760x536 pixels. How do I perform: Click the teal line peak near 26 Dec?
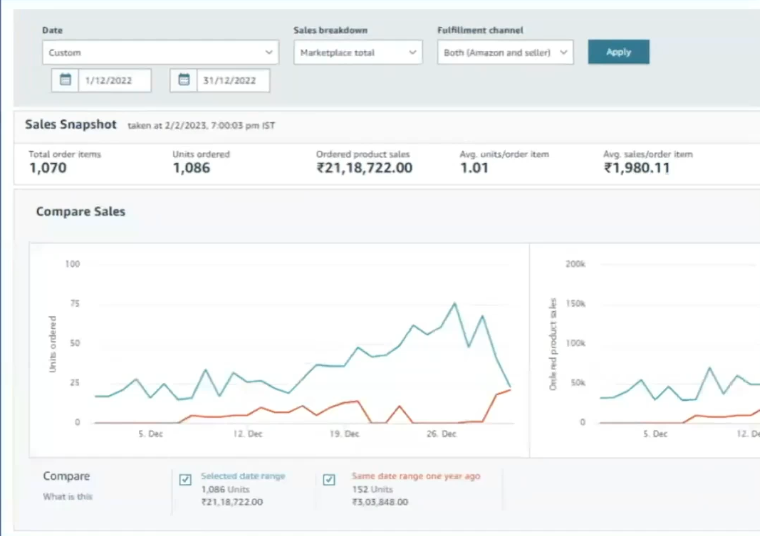(x=455, y=303)
